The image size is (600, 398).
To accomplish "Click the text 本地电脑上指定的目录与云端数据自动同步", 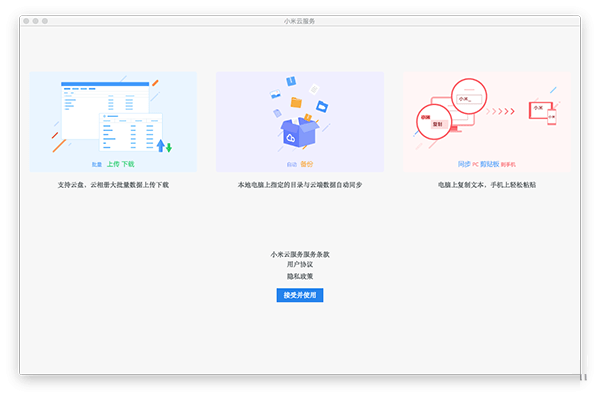I will point(300,185).
